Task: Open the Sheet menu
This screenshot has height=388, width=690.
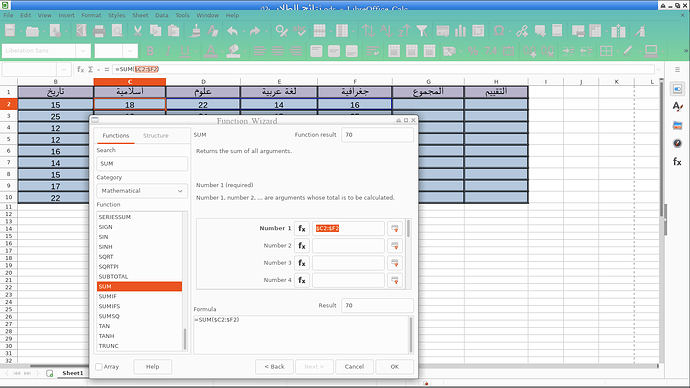Action: coord(140,15)
